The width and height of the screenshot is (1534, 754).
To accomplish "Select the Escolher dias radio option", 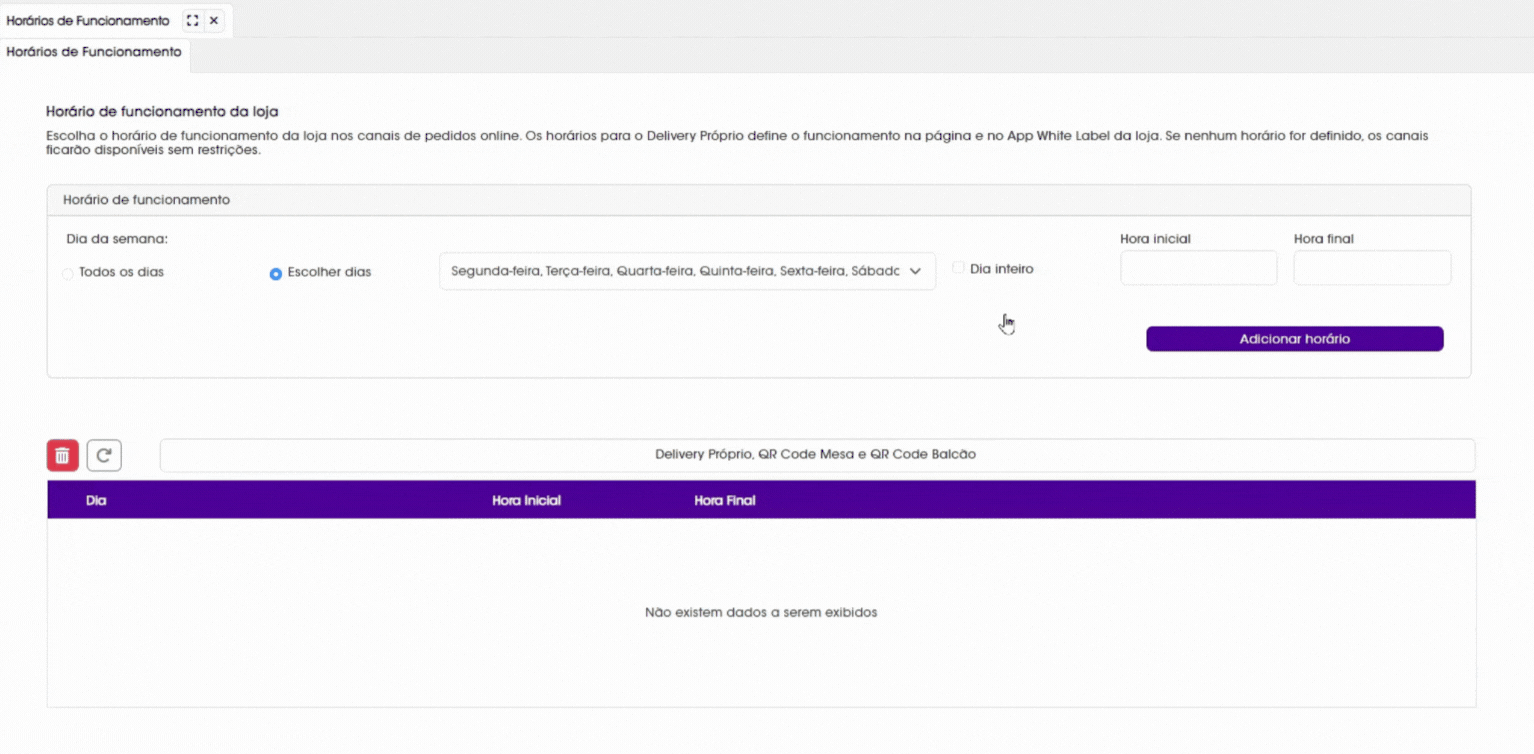I will coord(276,273).
